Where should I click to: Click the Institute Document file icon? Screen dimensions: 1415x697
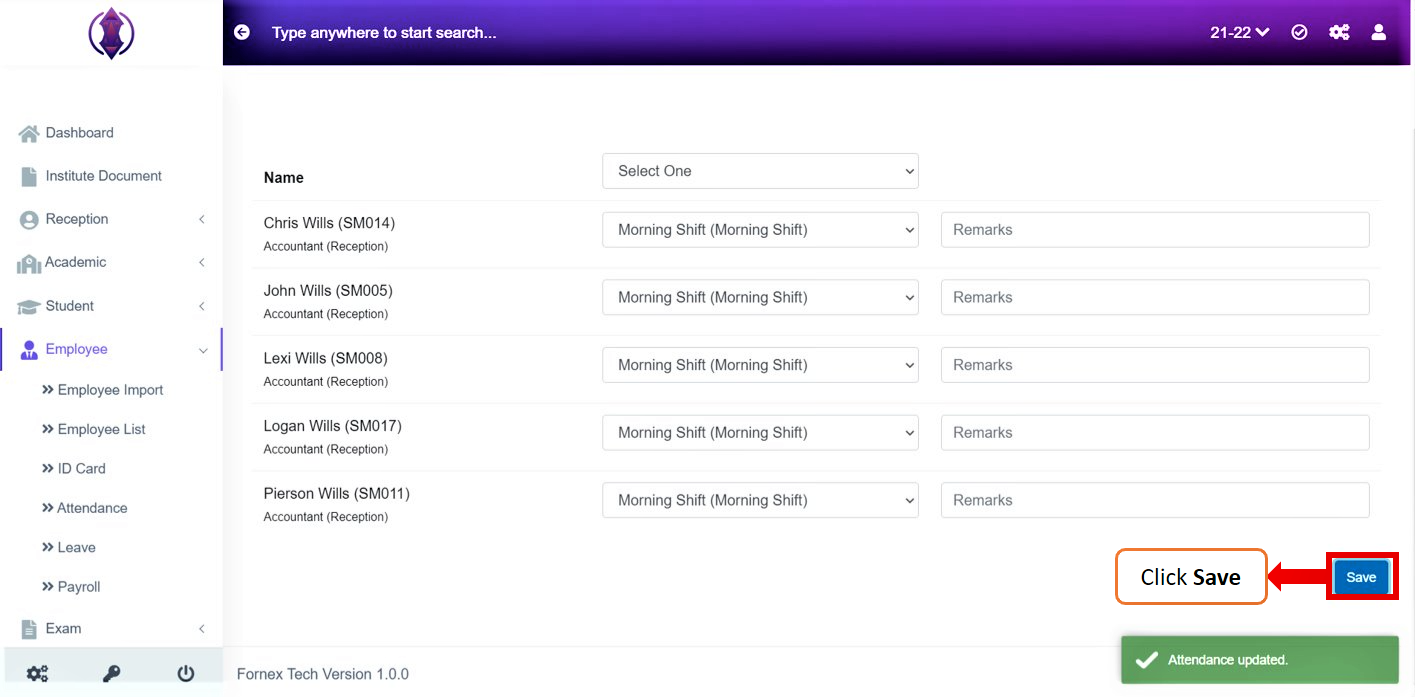click(29, 176)
